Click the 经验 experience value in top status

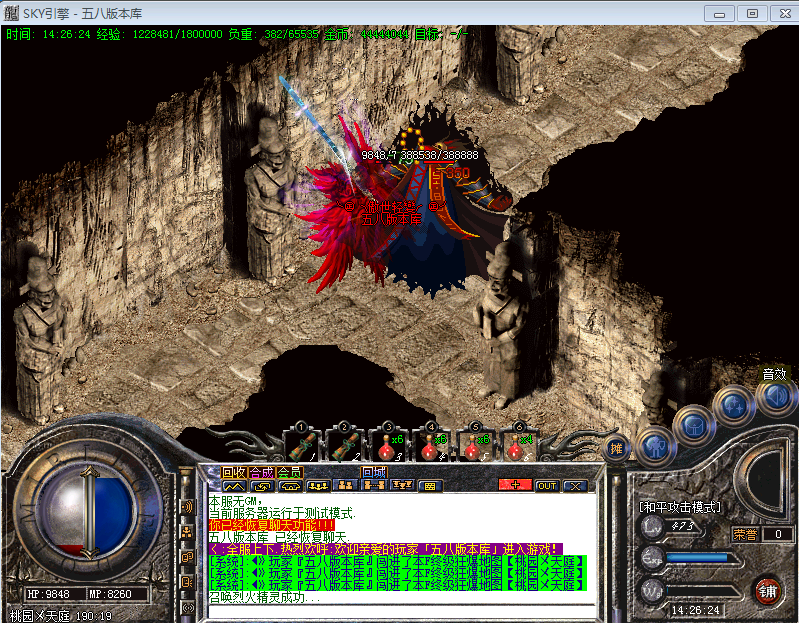tap(159, 34)
